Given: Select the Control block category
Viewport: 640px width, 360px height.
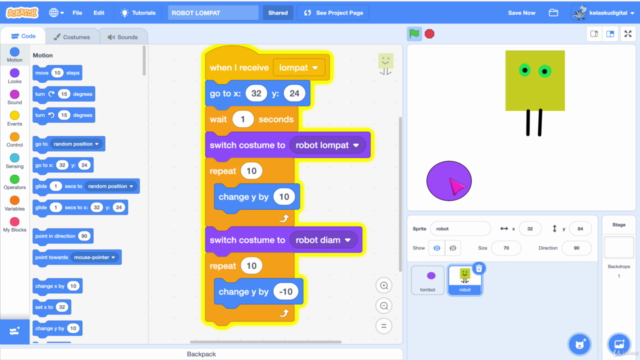Looking at the screenshot, I should point(15,140).
